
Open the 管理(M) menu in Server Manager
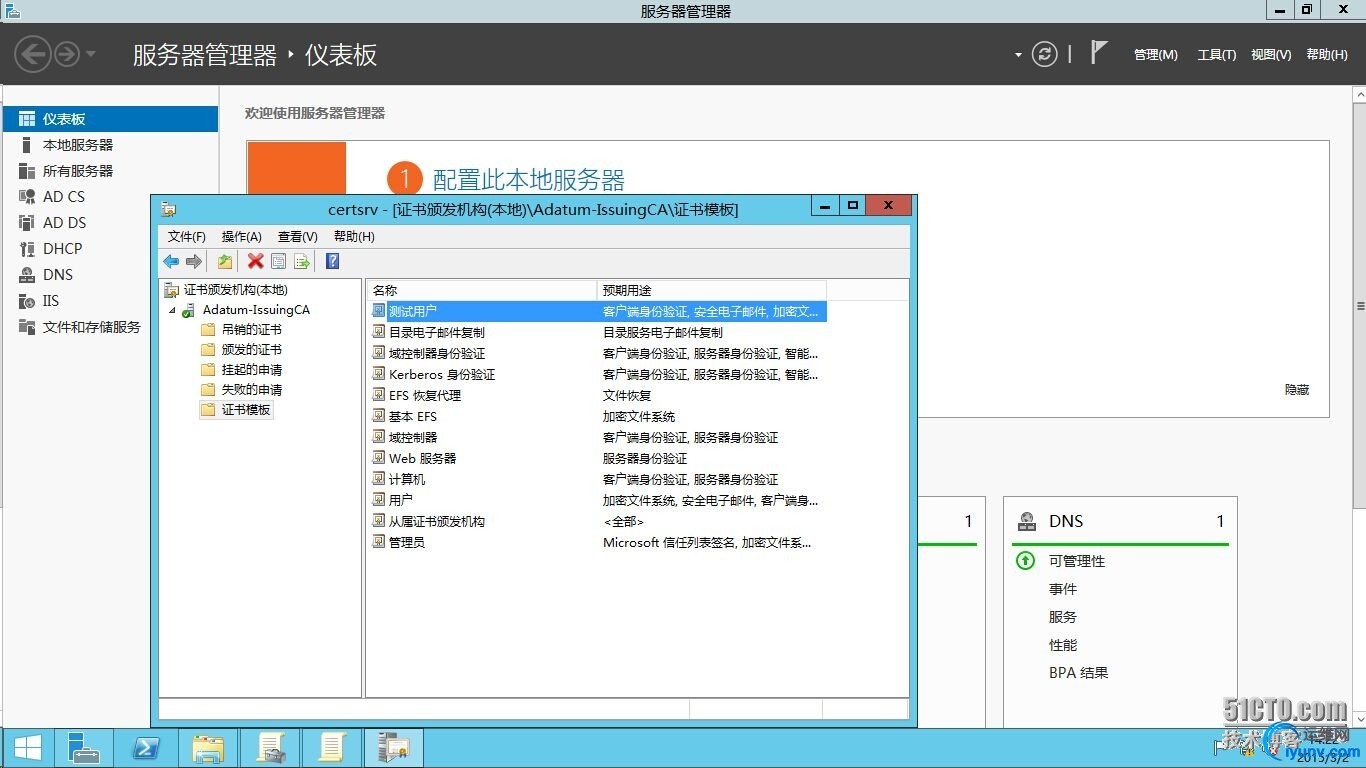[x=1156, y=55]
